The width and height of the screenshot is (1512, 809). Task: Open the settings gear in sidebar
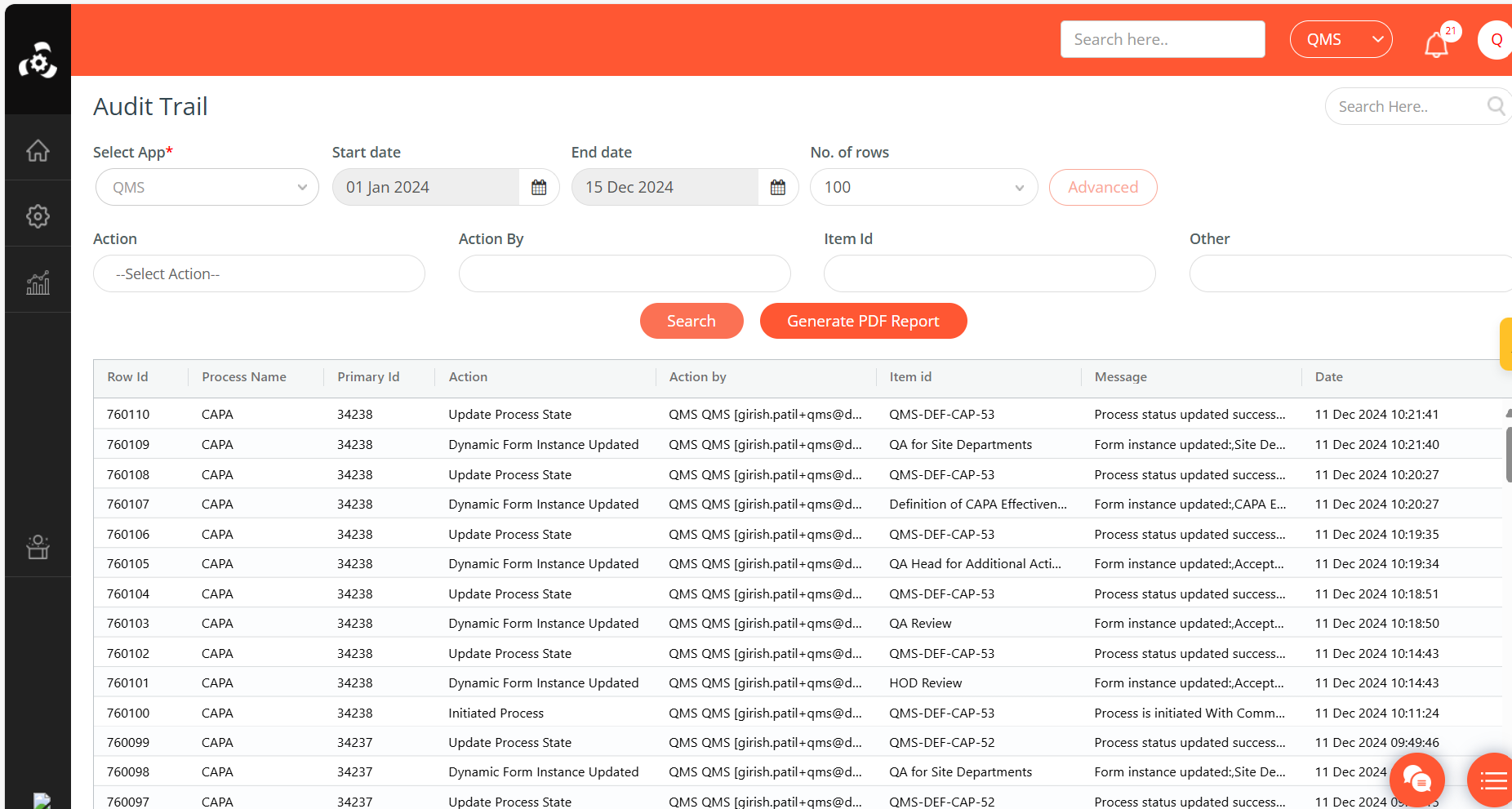tap(38, 216)
